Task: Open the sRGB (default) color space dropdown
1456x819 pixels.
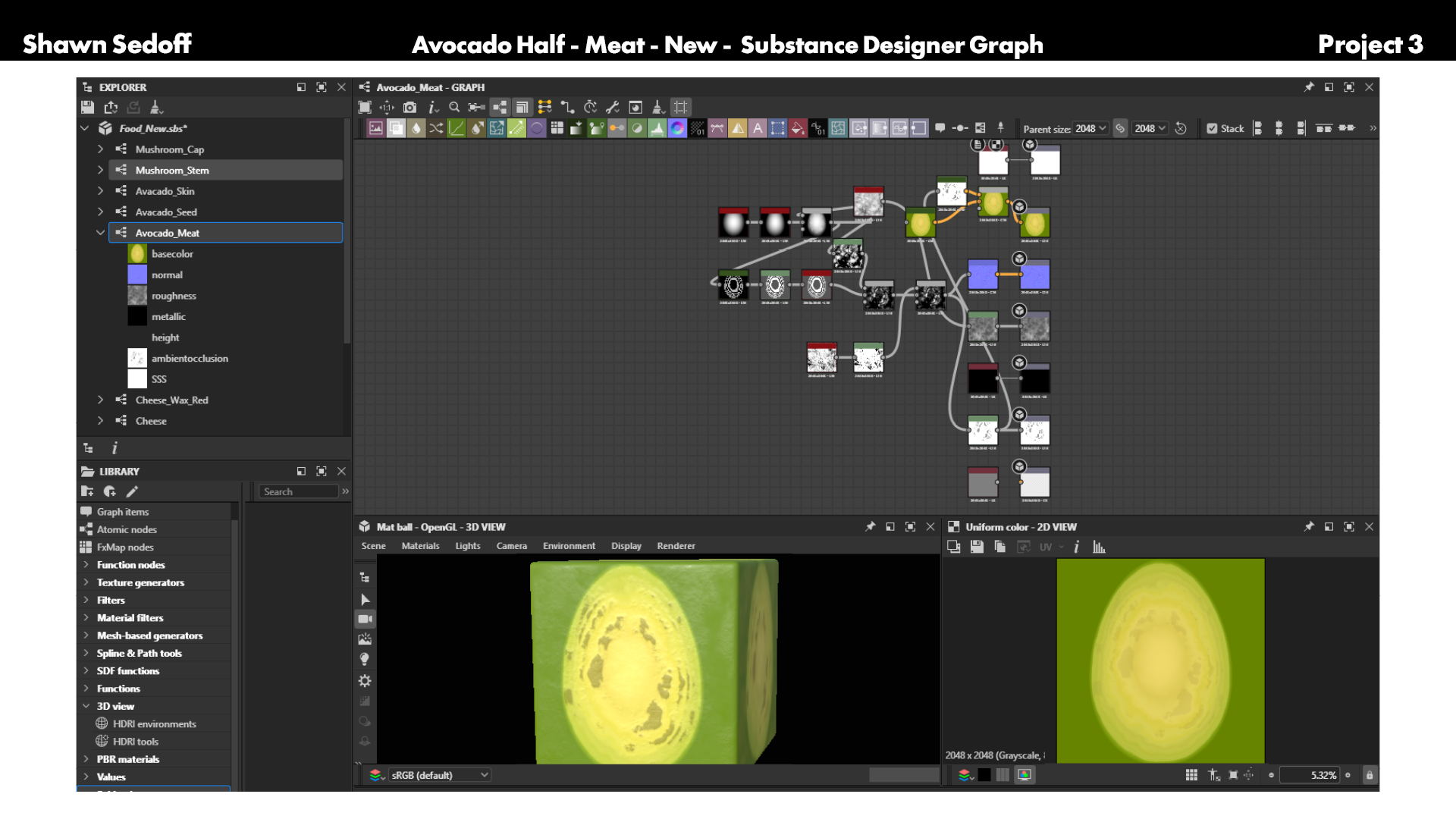Action: click(440, 775)
